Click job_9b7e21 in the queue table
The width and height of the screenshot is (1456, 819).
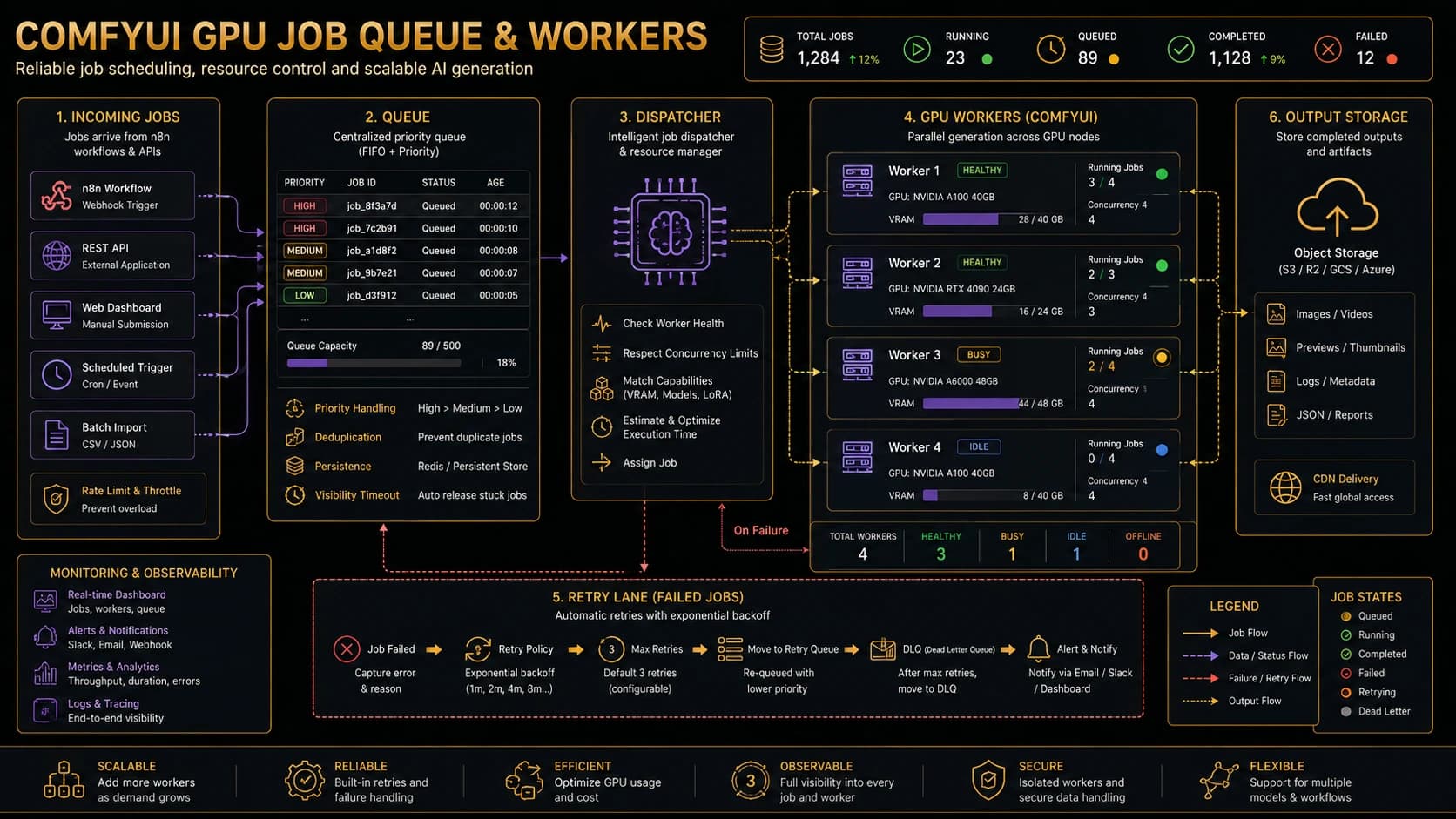point(372,273)
